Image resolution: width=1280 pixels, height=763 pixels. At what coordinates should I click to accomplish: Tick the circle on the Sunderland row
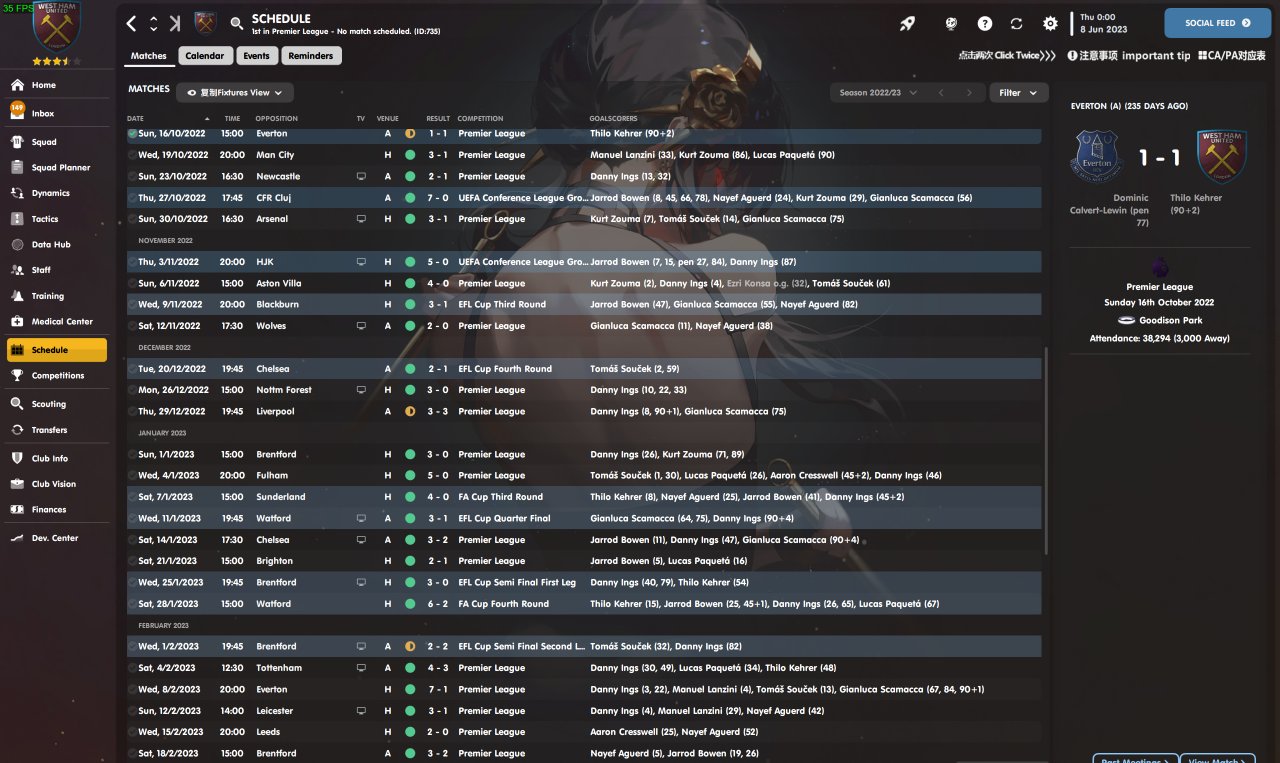point(132,497)
